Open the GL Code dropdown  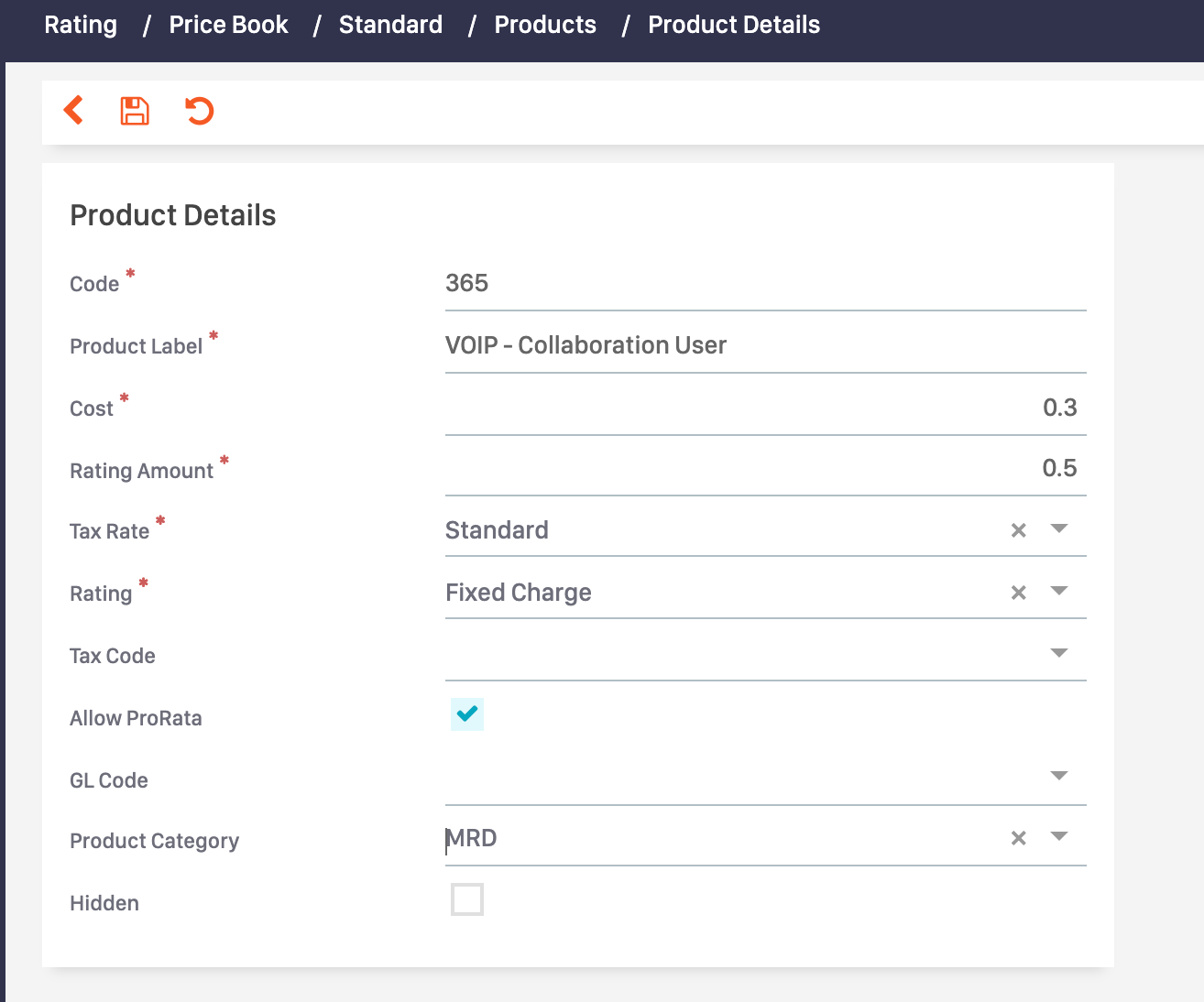coord(1059,777)
